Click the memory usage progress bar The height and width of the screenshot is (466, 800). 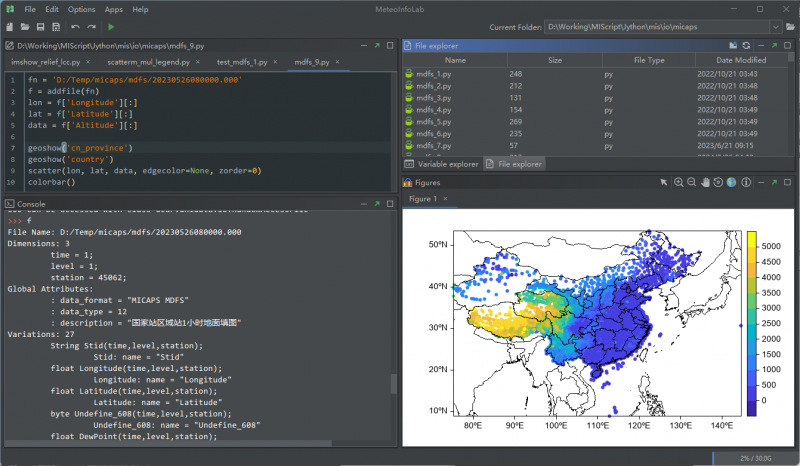(753, 458)
